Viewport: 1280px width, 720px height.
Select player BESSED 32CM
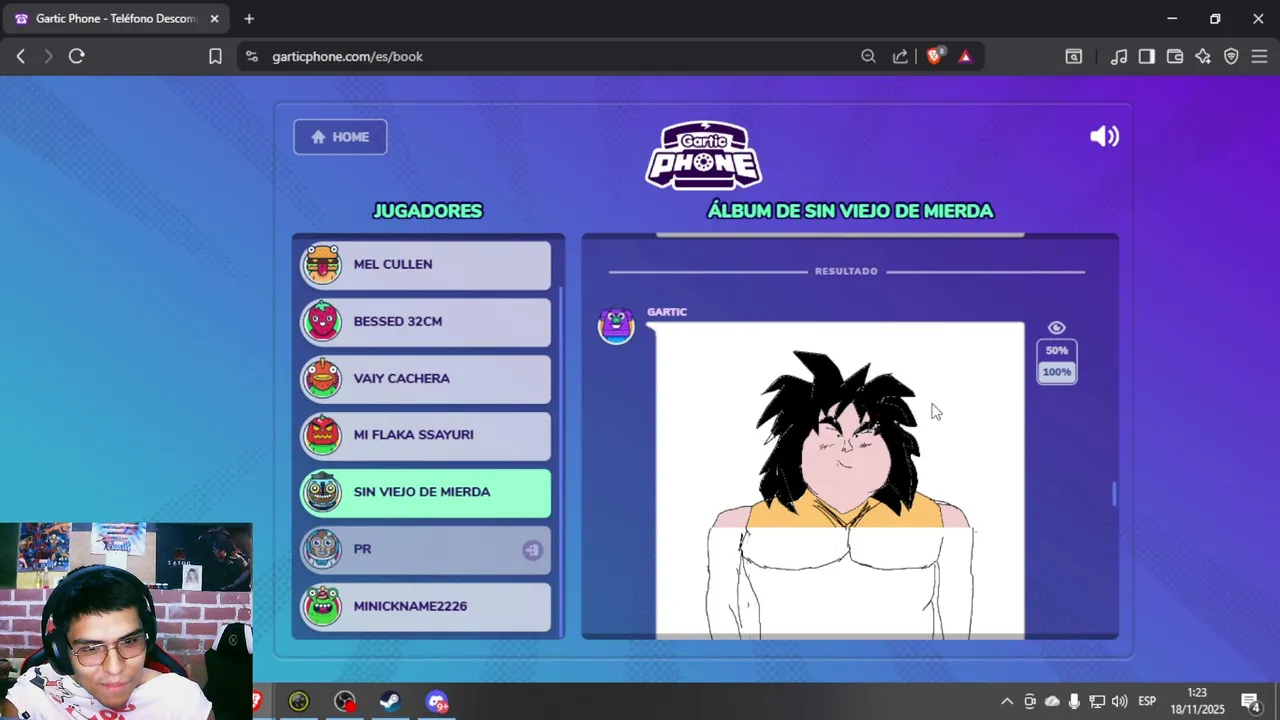[425, 322]
